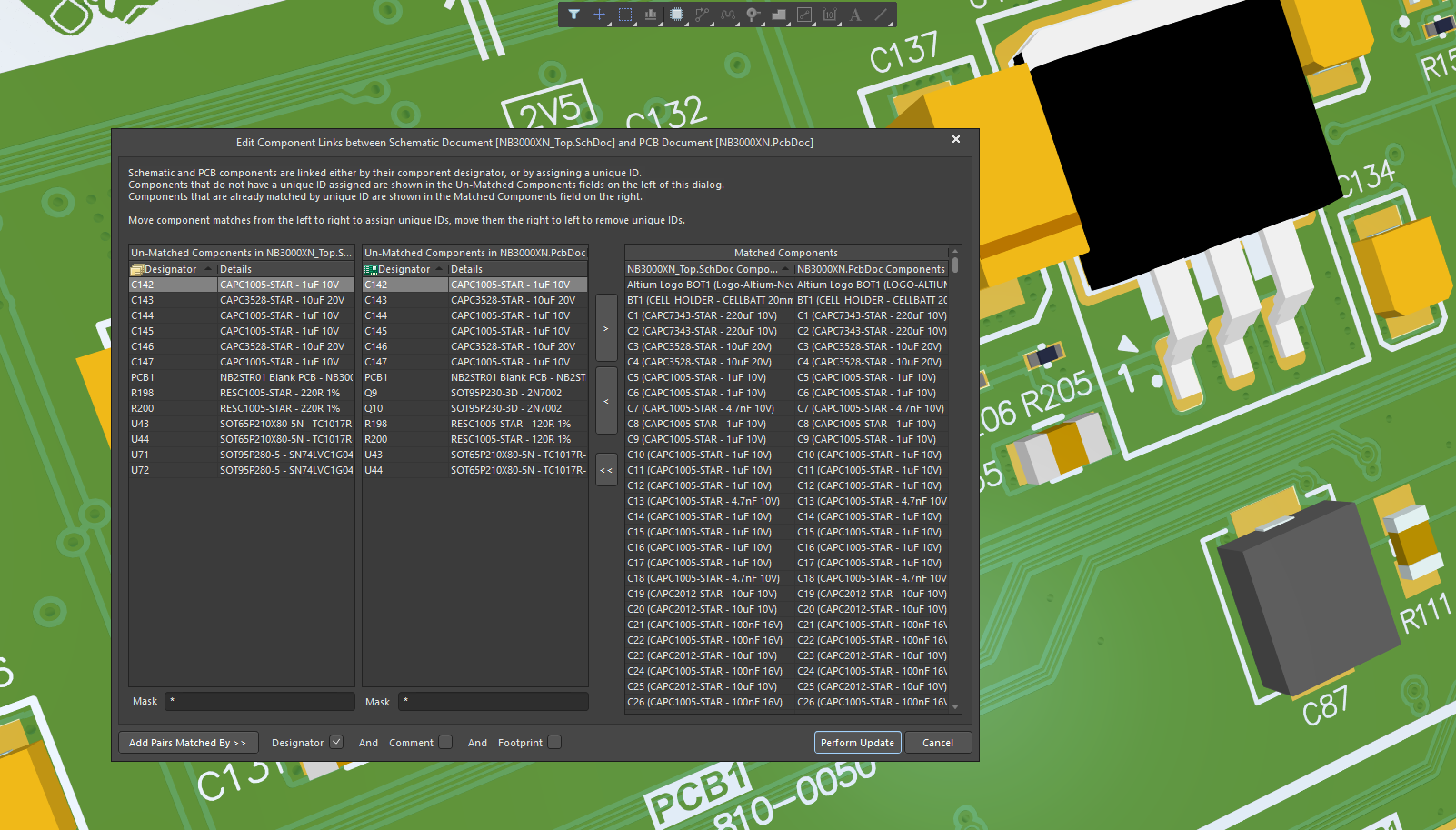The width and height of the screenshot is (1456, 830).
Task: Click scroll-up arrow of Matched Components list
Action: (955, 251)
